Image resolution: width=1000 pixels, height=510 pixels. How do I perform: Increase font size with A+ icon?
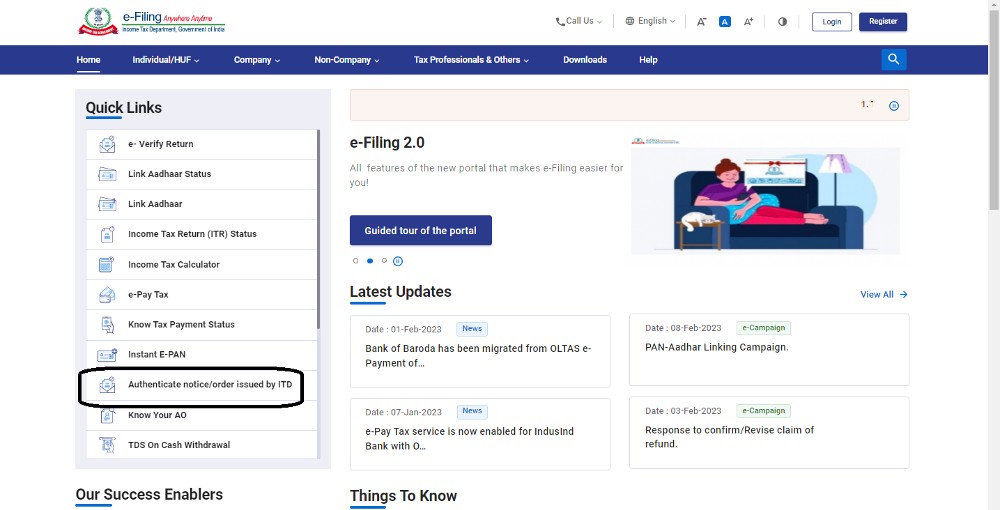tap(748, 21)
